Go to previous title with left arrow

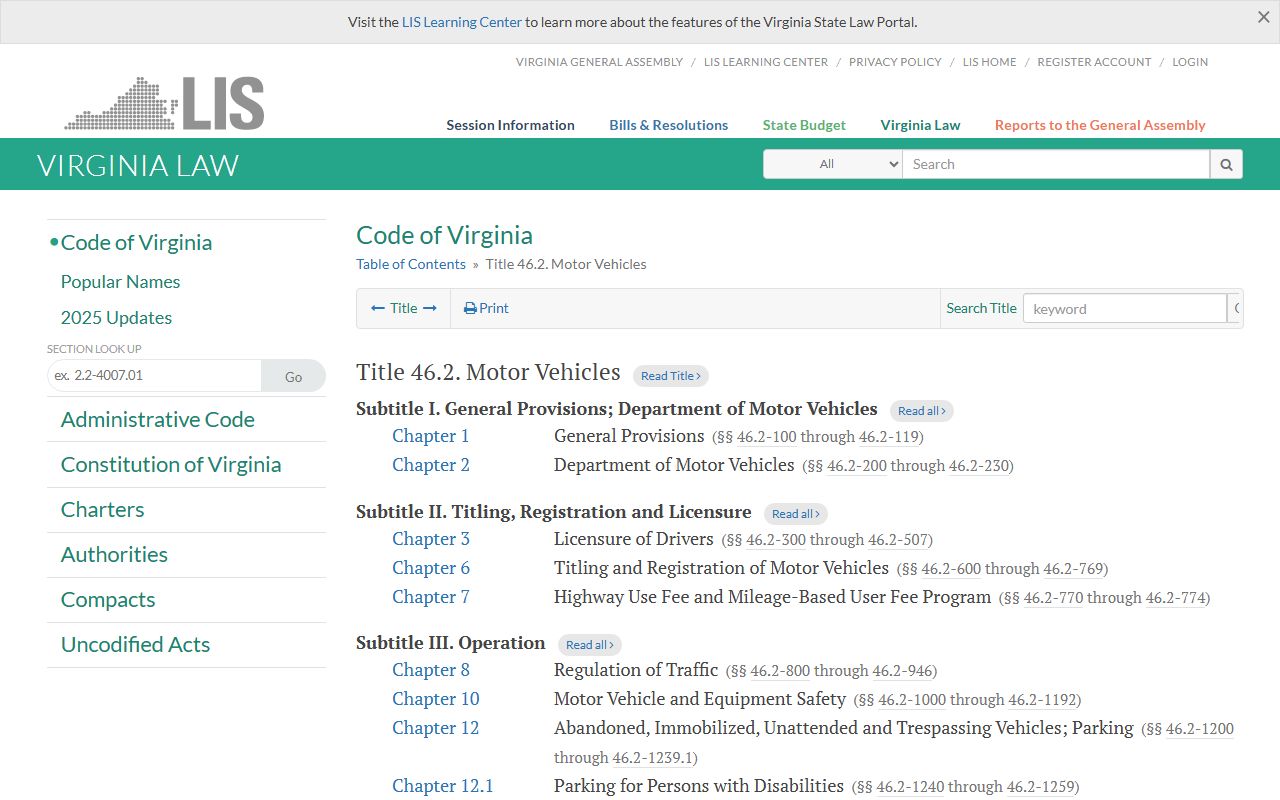378,308
